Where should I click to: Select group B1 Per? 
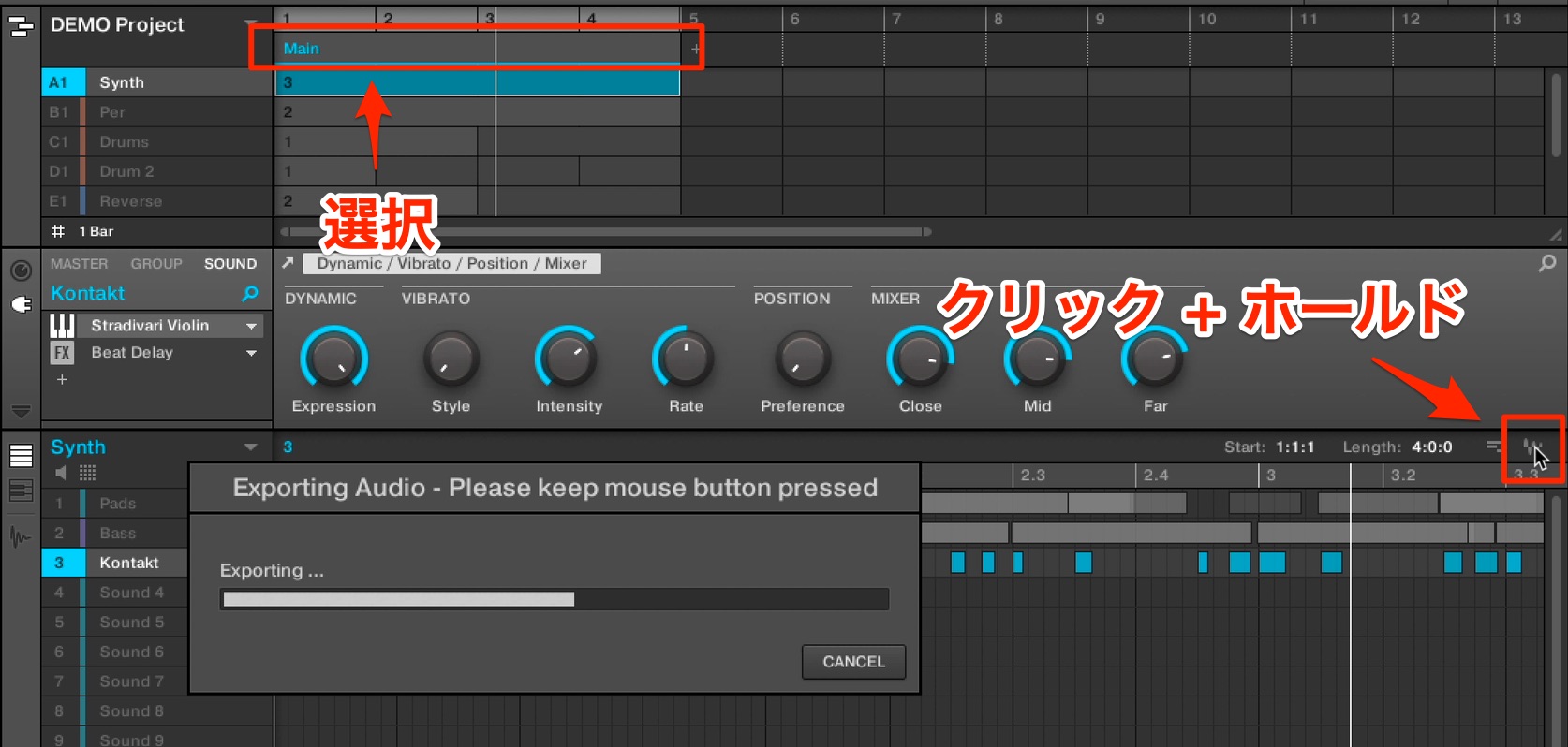pos(156,112)
